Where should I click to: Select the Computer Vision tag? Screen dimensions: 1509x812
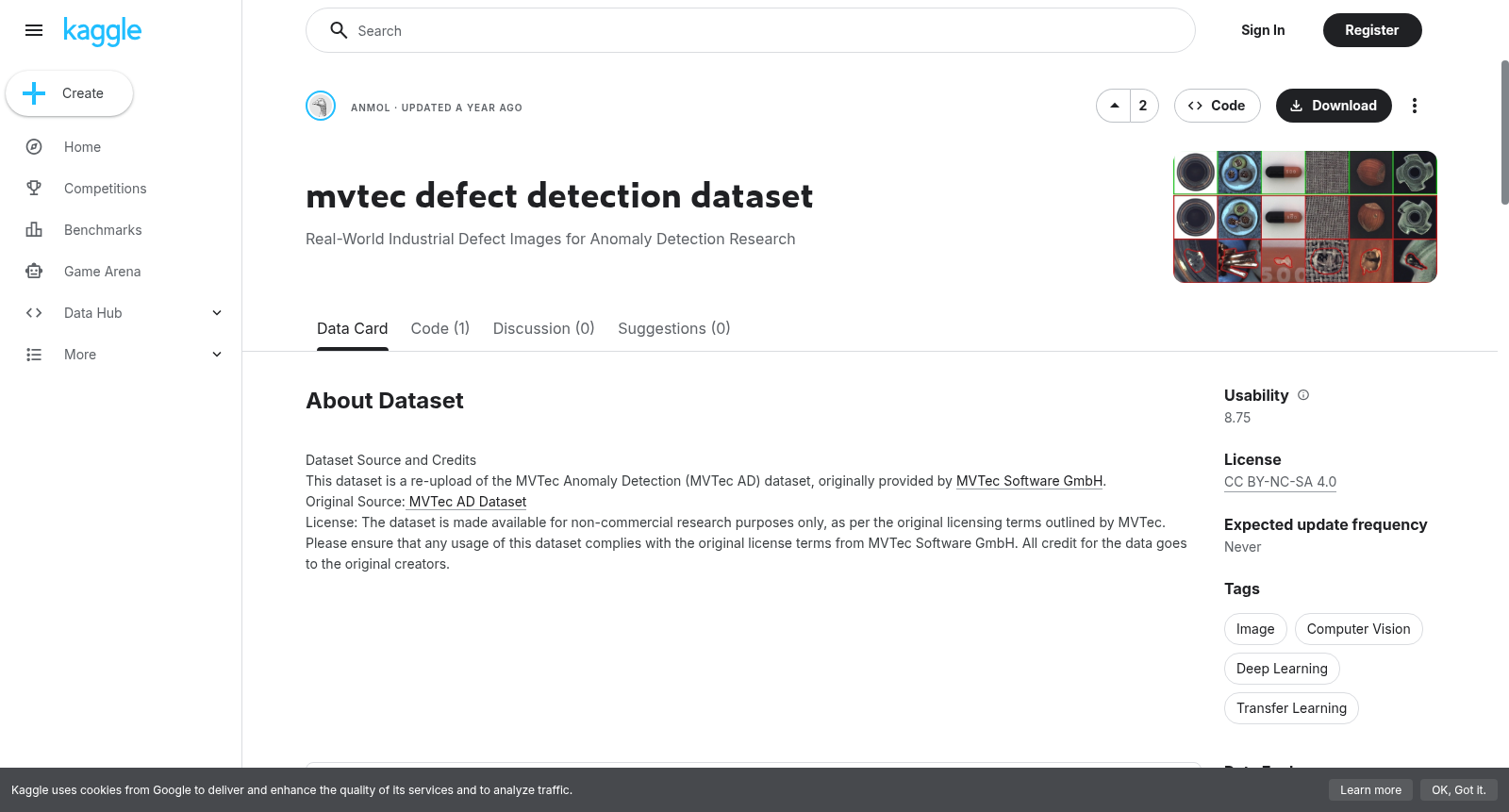tap(1359, 629)
